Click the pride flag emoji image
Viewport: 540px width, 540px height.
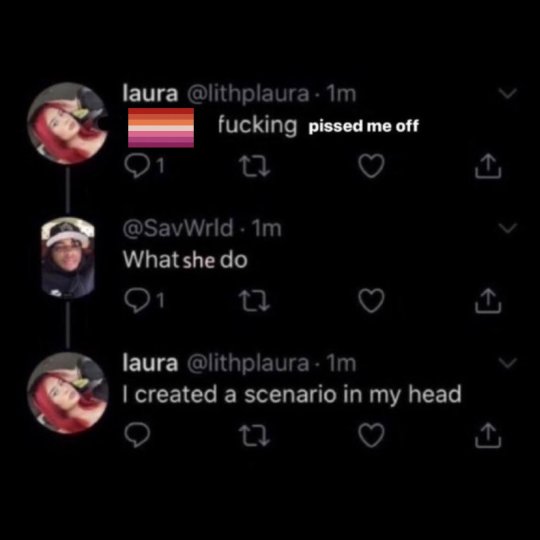pos(161,127)
